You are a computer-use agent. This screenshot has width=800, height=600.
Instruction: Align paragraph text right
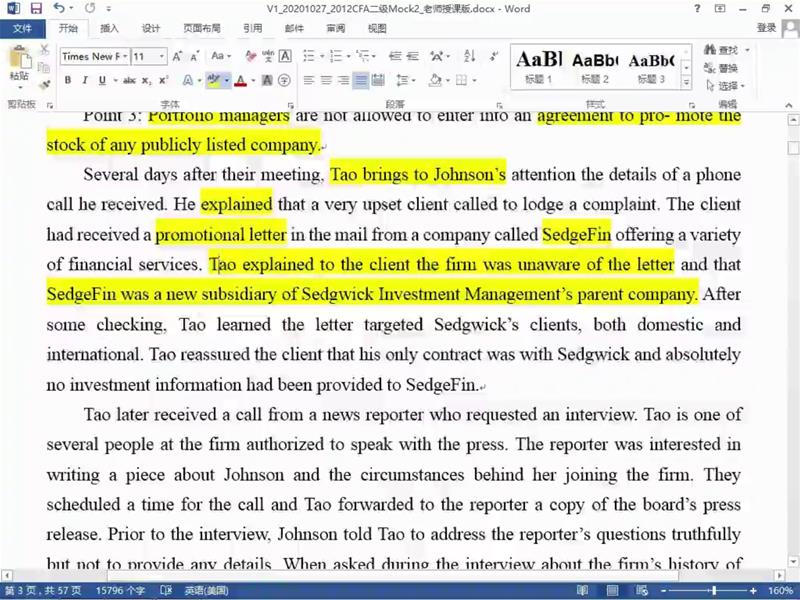tap(343, 80)
